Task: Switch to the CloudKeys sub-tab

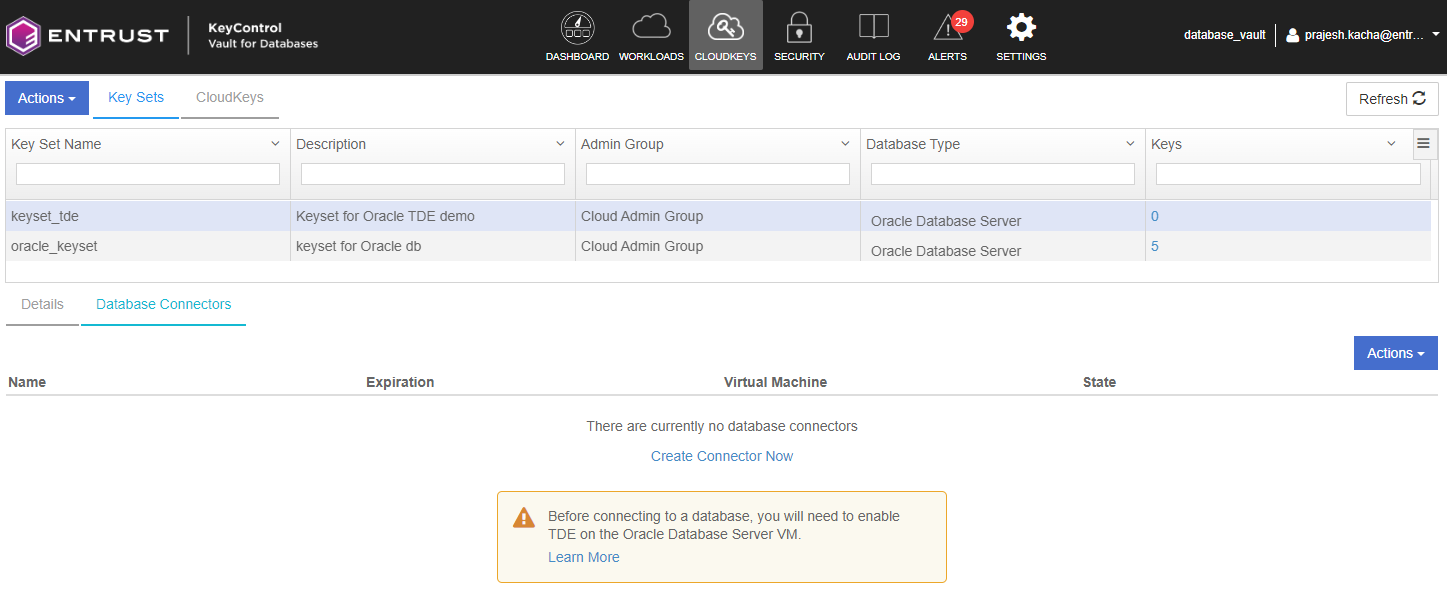Action: [x=229, y=98]
